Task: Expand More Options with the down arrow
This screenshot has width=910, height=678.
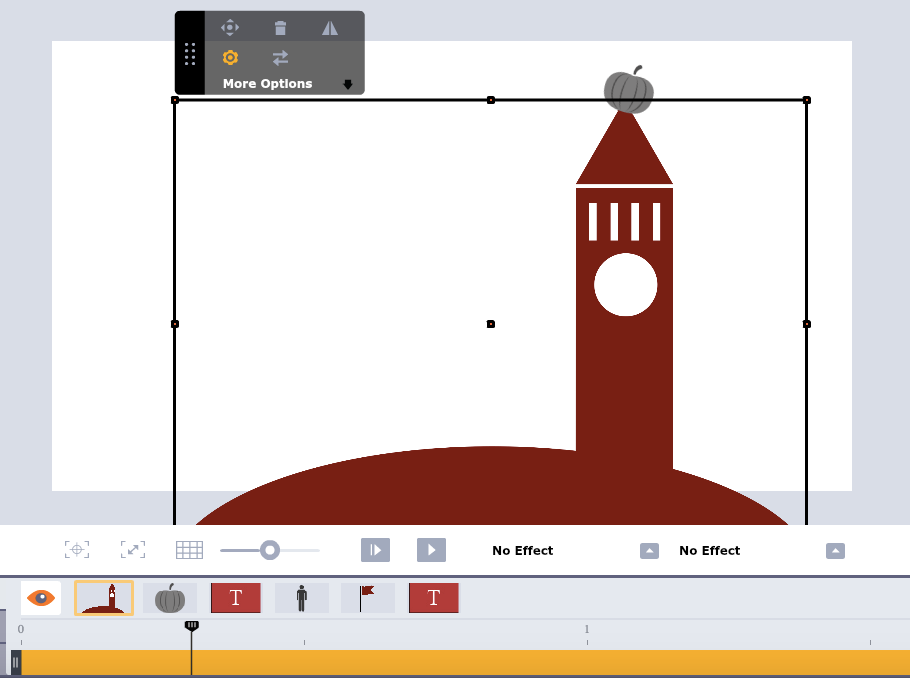Action: coord(348,85)
